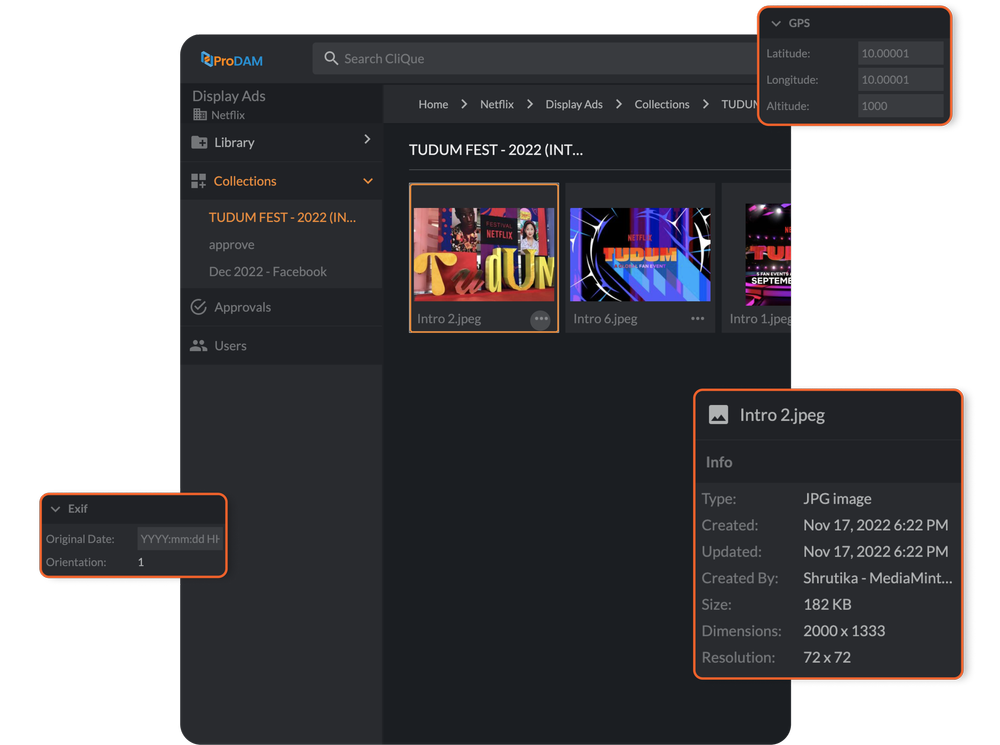The width and height of the screenshot is (1000, 745).
Task: Open more options for Intro 2.jpeg
Action: tap(541, 319)
